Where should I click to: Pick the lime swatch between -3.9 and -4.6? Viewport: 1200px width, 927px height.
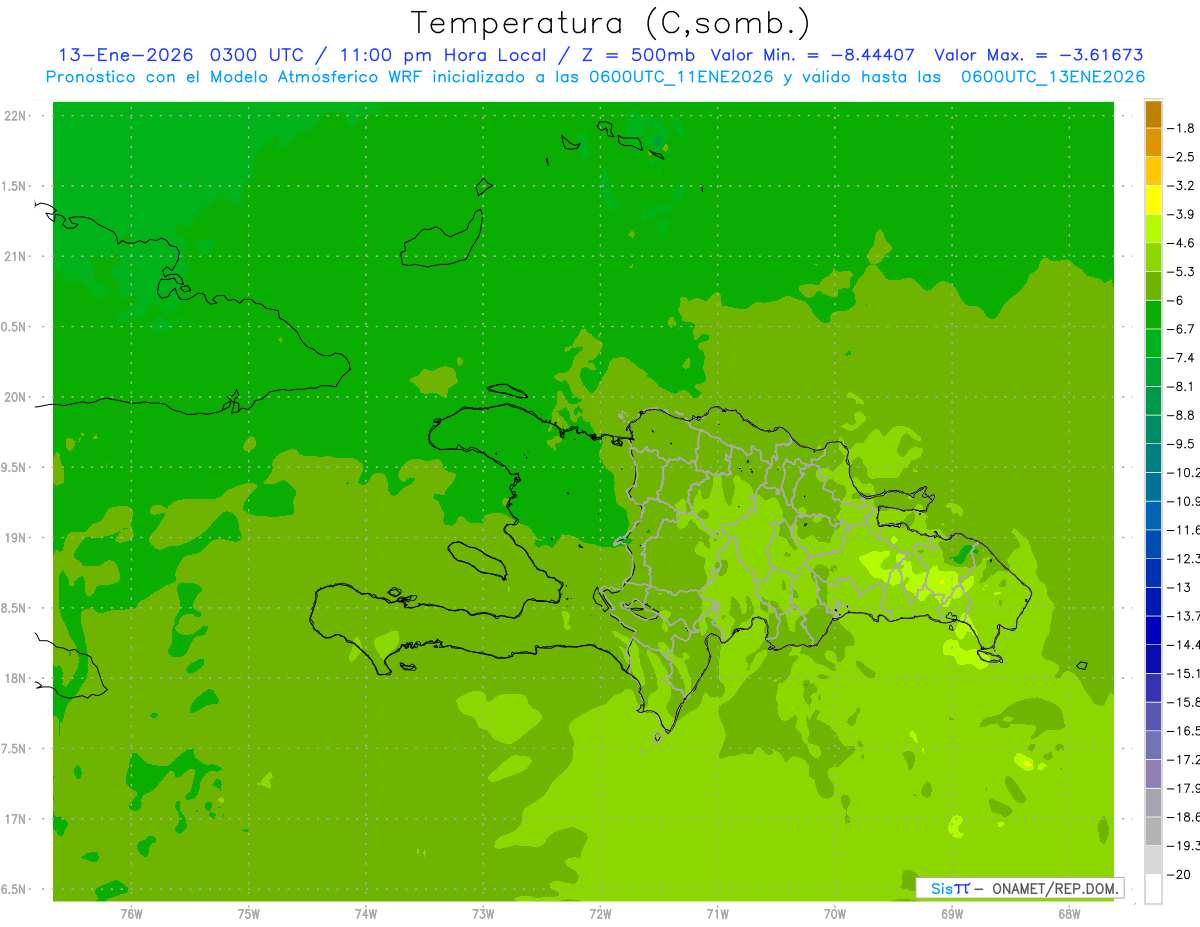pos(1153,228)
